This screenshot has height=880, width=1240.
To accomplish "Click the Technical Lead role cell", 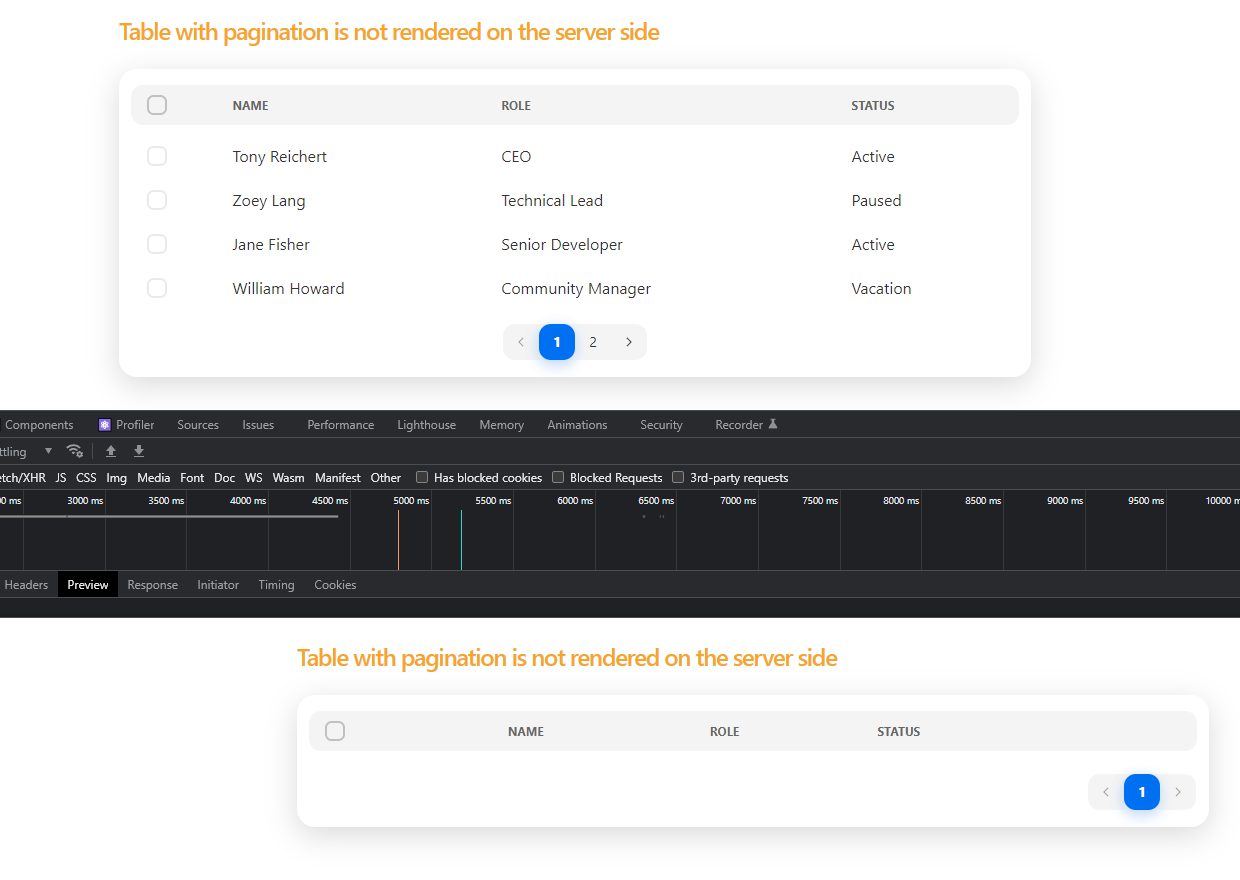I will (552, 200).
